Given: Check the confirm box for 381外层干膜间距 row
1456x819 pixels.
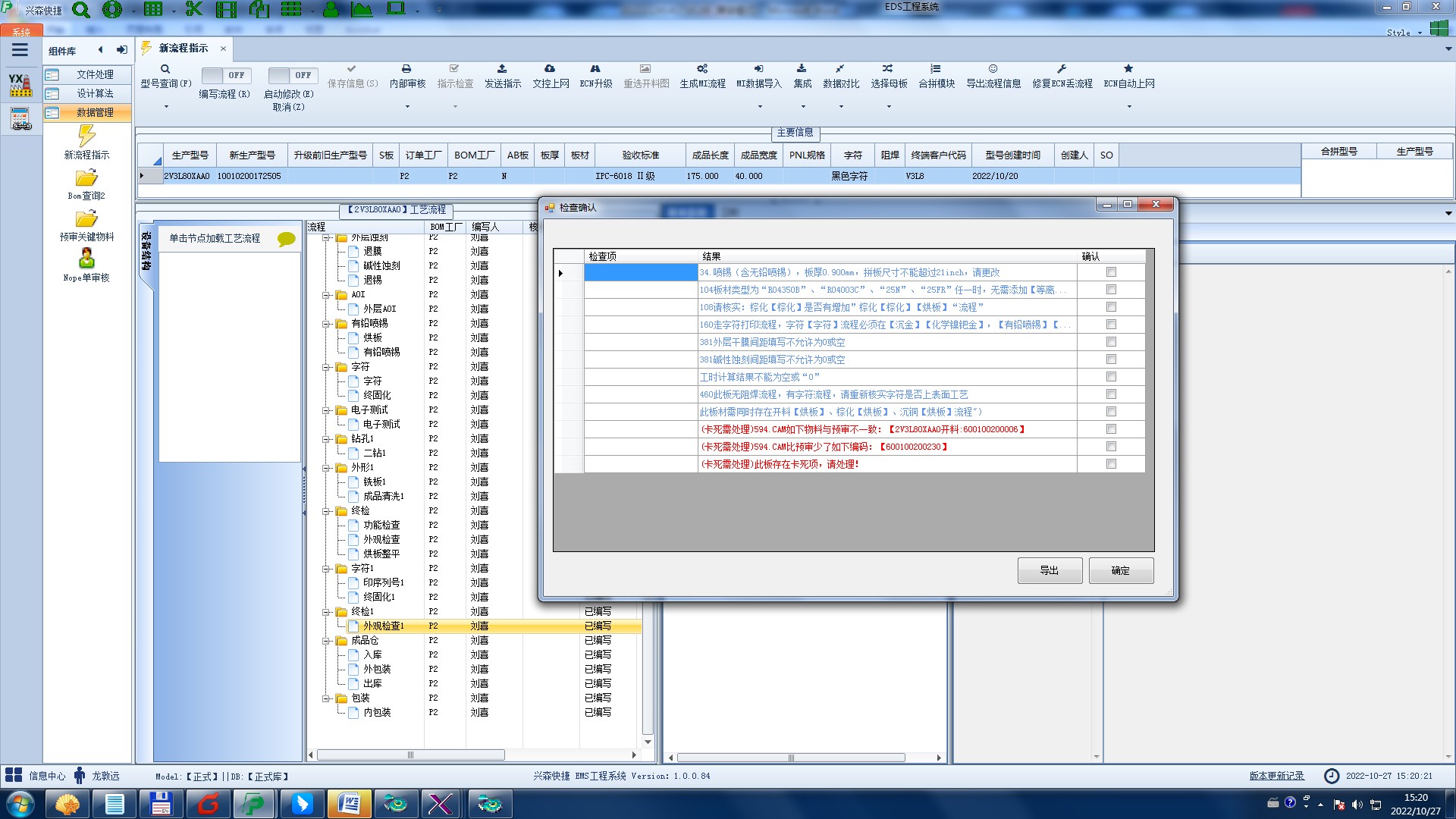Looking at the screenshot, I should (1111, 342).
